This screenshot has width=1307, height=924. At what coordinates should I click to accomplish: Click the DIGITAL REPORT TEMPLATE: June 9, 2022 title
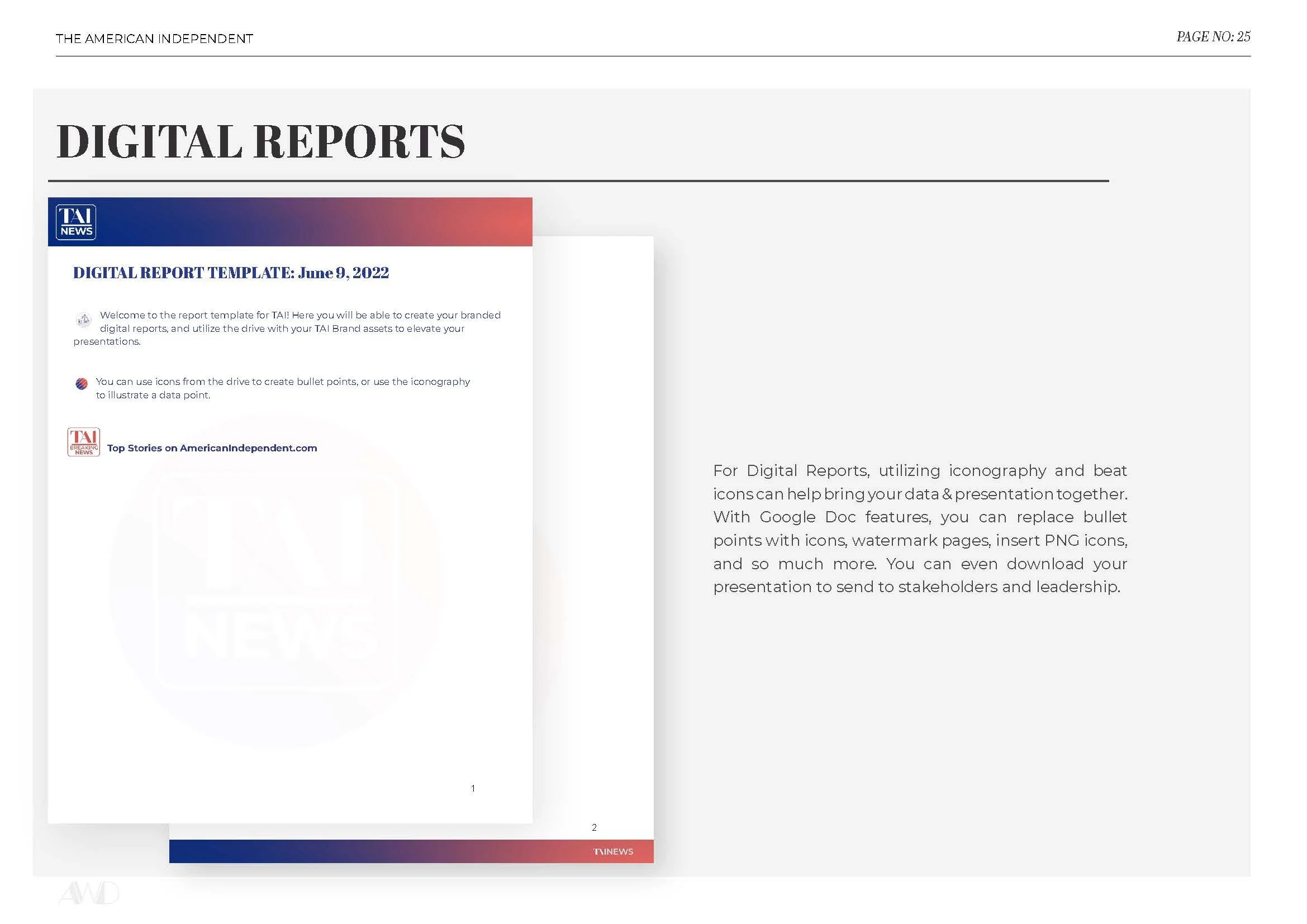point(231,273)
